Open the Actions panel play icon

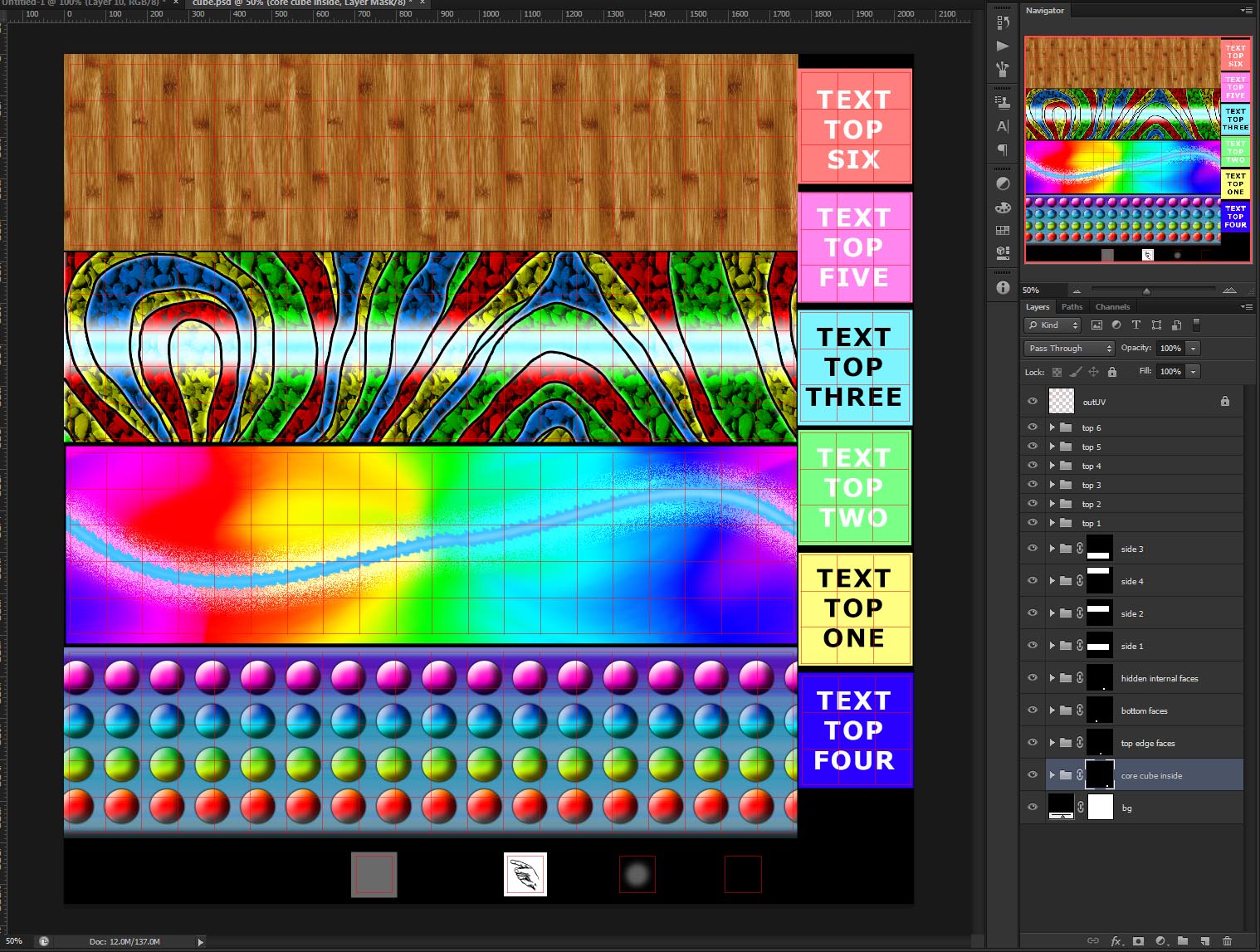1003,46
